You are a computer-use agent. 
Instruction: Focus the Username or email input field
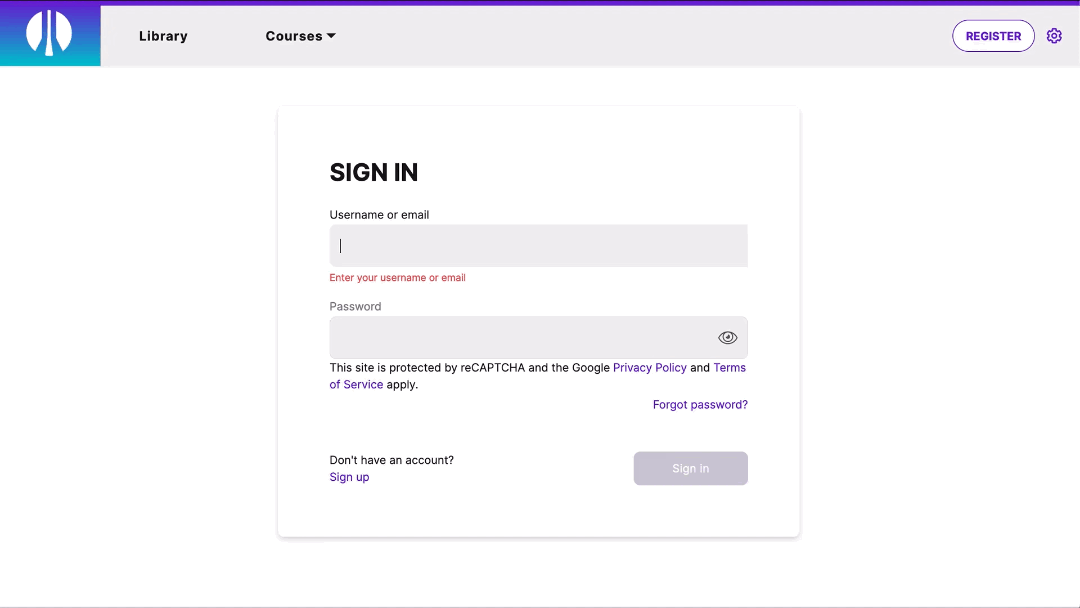(538, 245)
